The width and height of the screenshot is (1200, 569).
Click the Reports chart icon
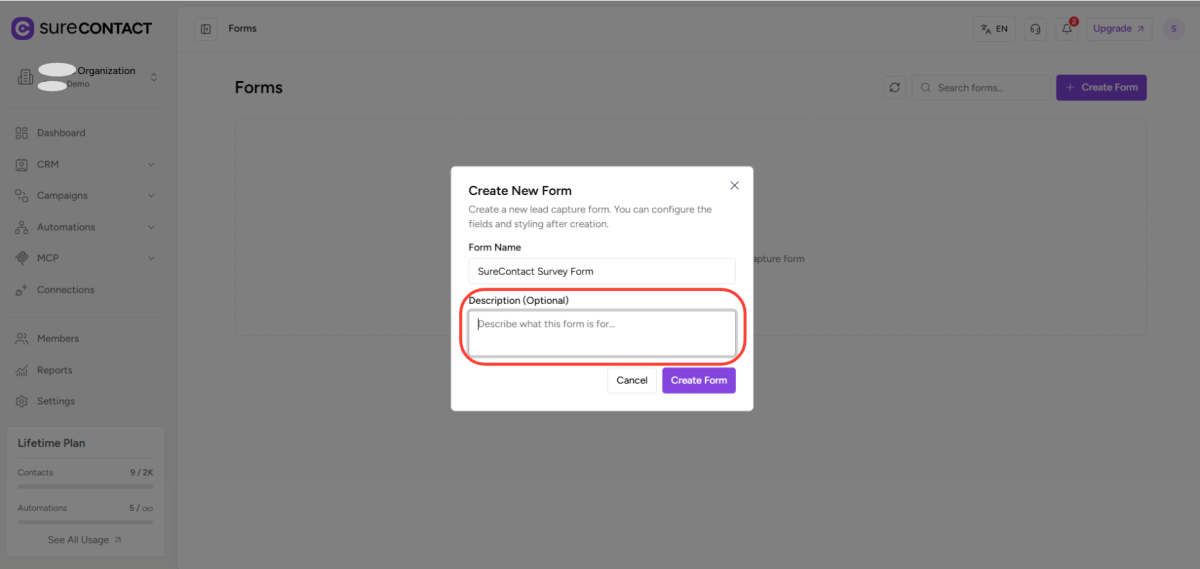22,370
